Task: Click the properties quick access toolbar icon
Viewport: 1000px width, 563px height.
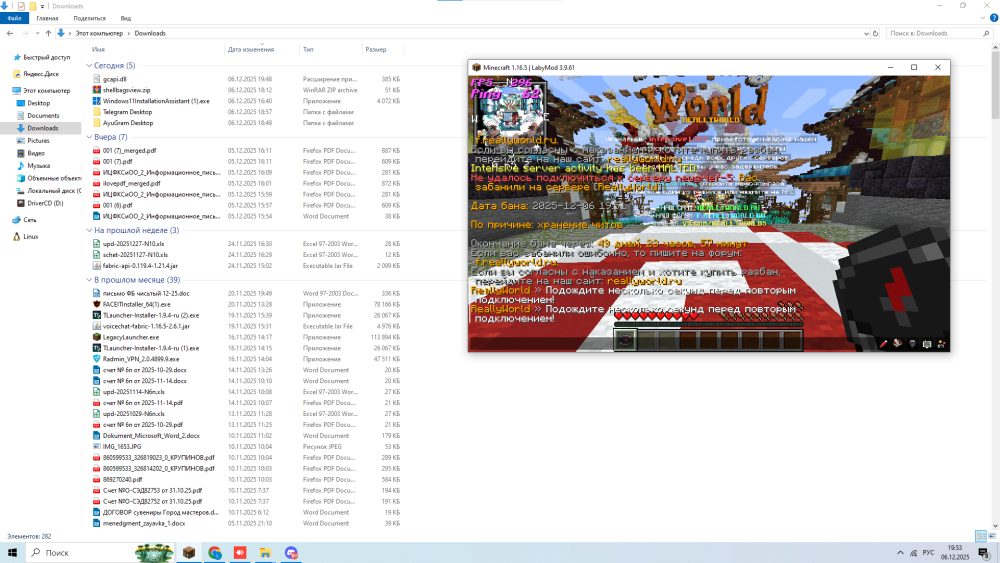Action: tap(21, 6)
